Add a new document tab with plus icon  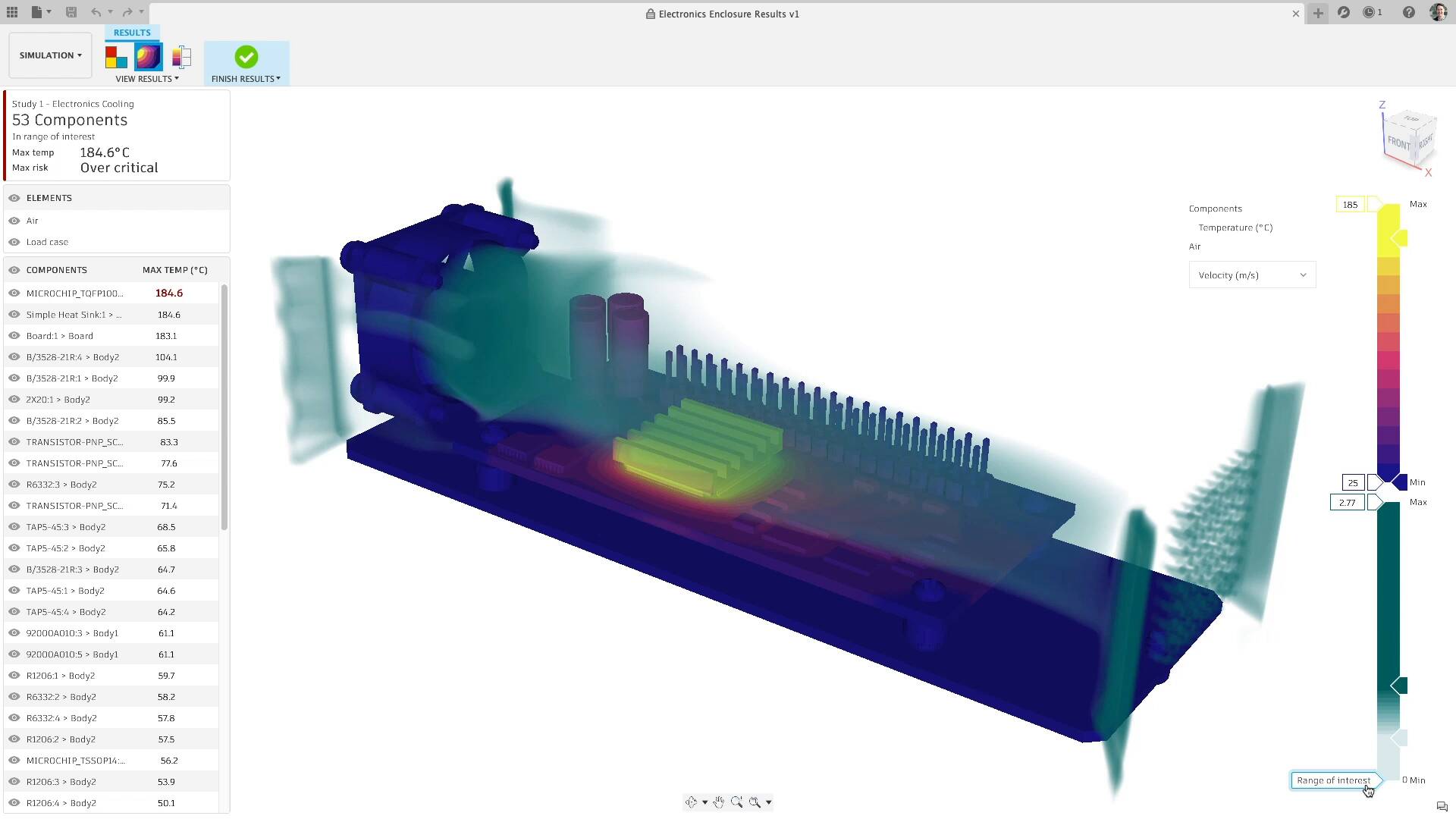point(1318,13)
